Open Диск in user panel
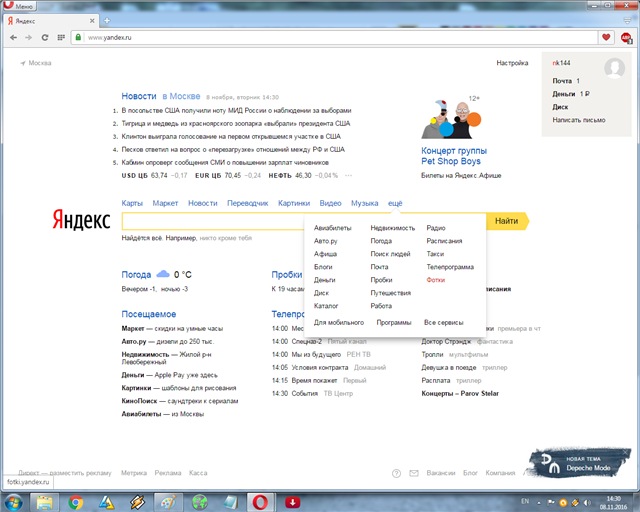Viewport: 640px width, 512px height. coord(560,107)
